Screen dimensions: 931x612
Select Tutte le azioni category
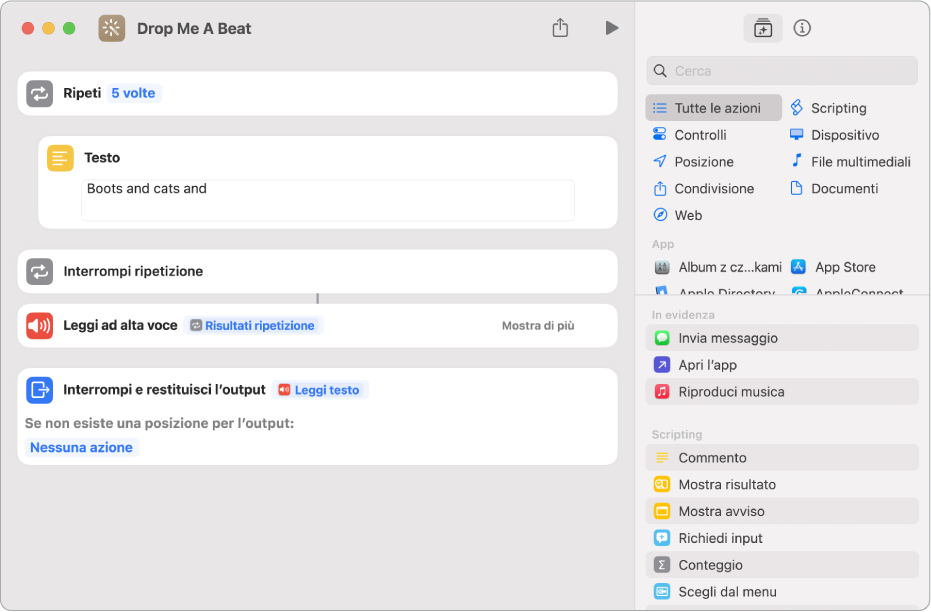tap(714, 108)
